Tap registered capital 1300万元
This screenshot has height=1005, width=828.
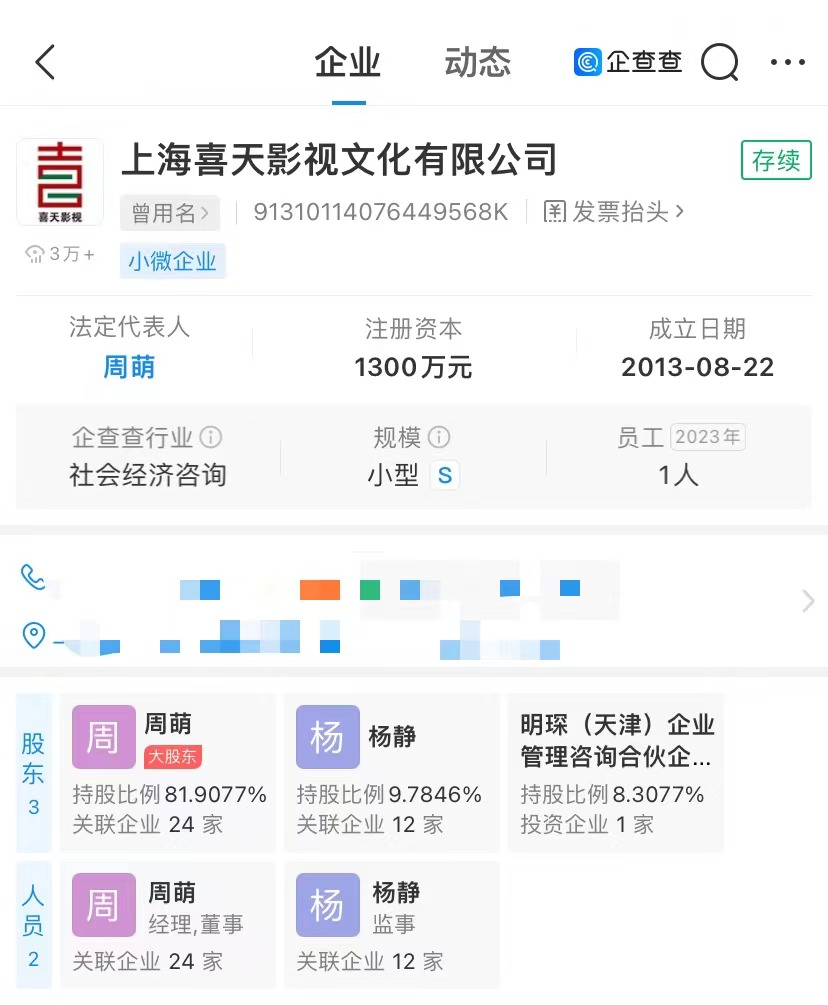point(413,367)
